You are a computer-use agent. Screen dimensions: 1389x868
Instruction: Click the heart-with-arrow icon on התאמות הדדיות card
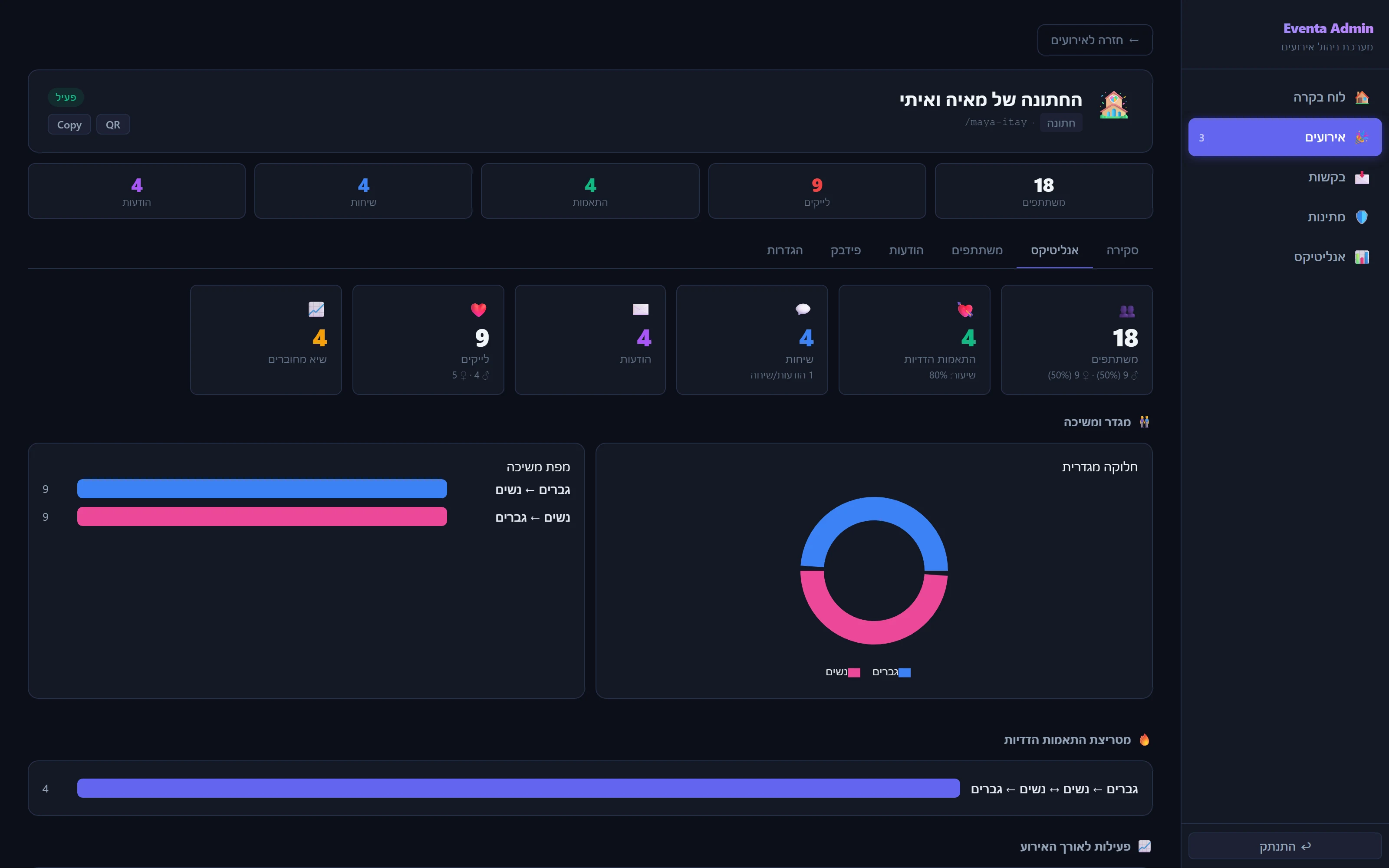point(965,310)
